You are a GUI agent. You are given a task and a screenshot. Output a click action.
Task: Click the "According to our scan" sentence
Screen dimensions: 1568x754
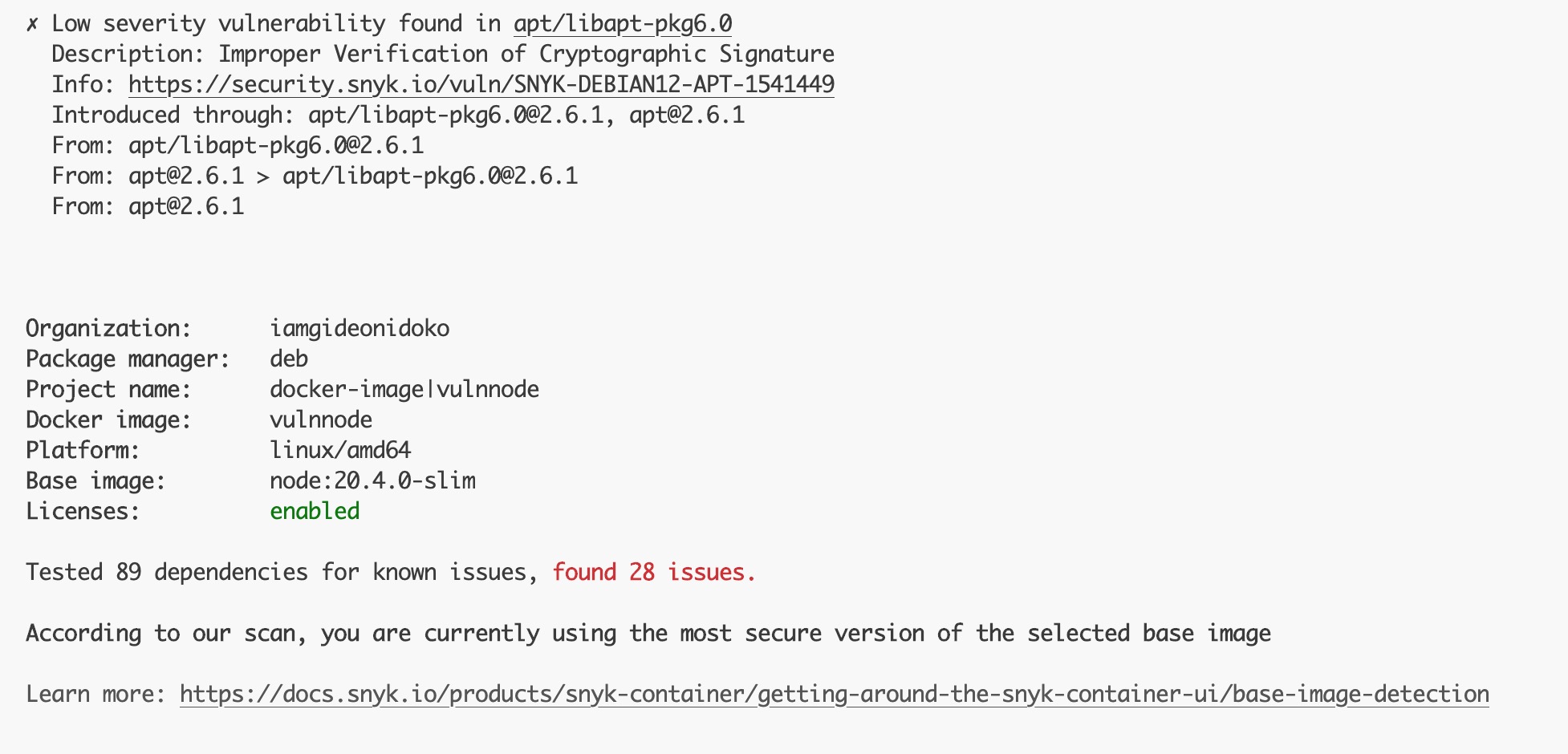coord(648,634)
